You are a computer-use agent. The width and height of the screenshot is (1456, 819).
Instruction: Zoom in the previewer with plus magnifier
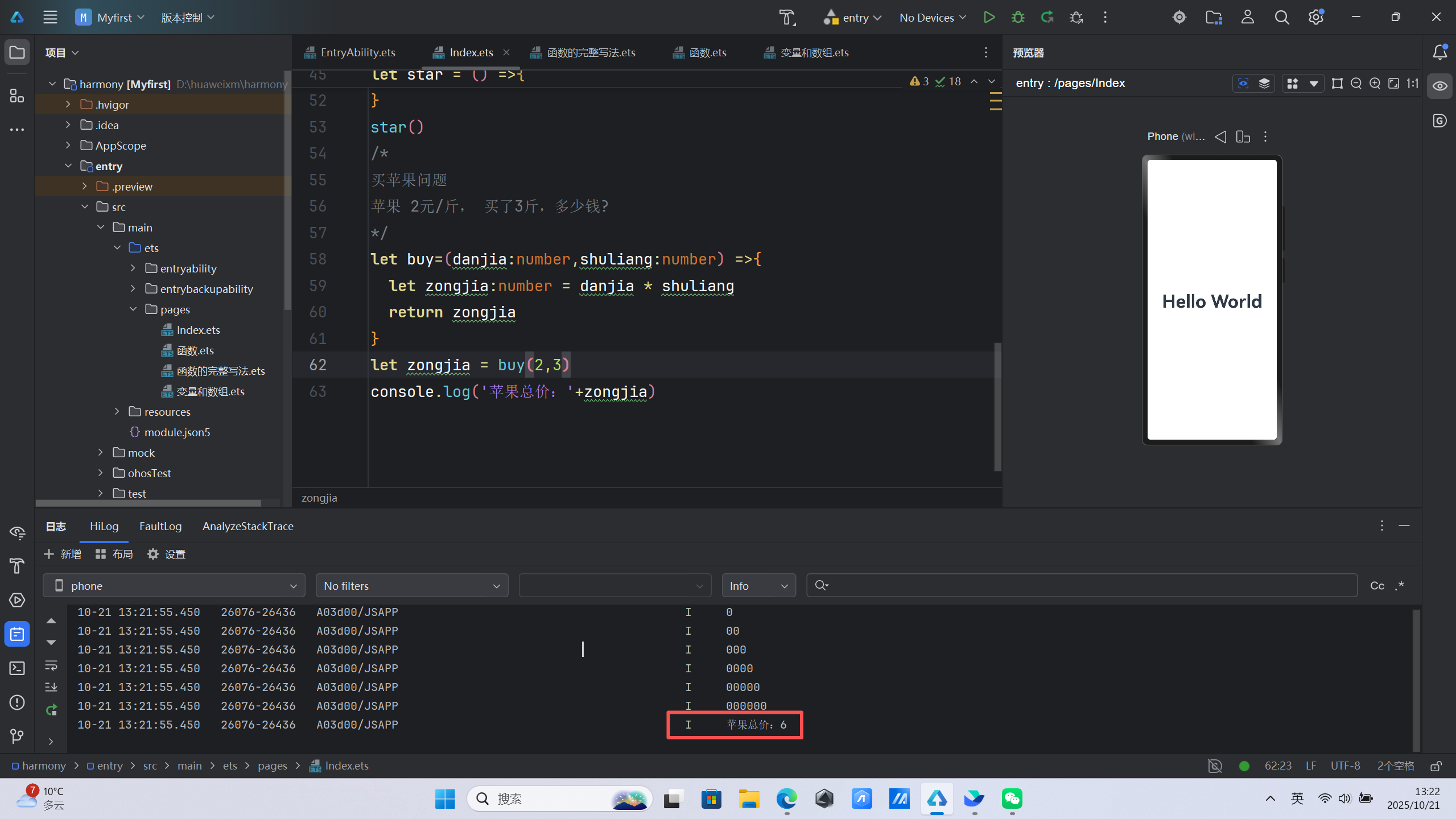1375,84
